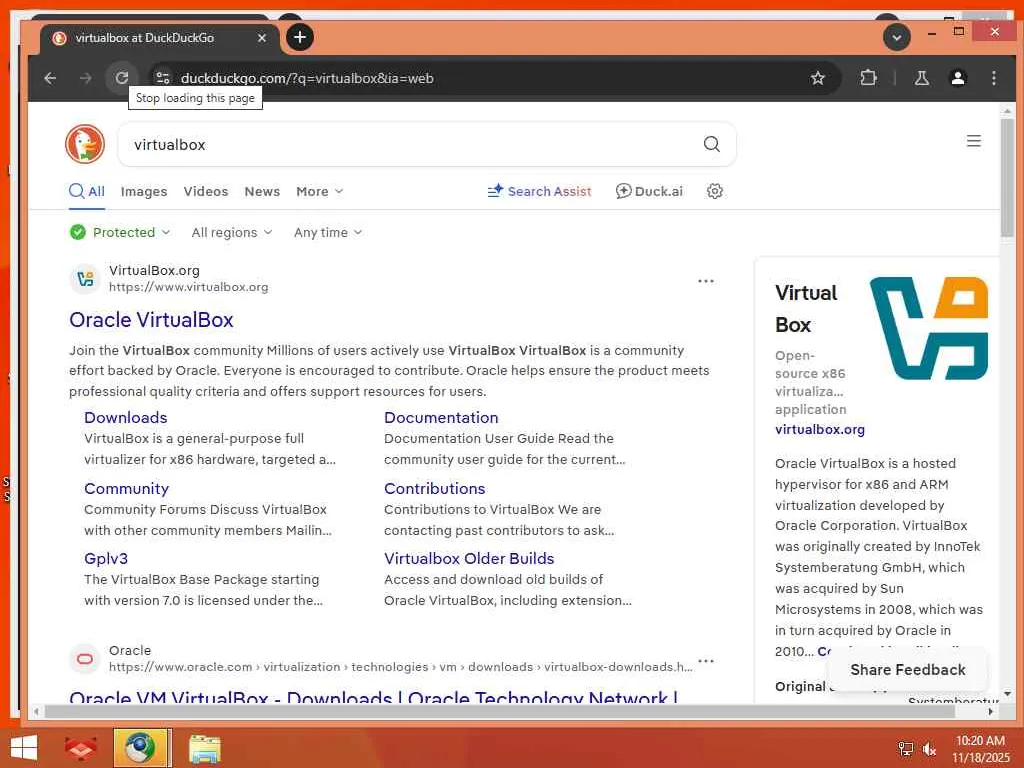
Task: Click scroll down arrow on vertical scrollbar
Action: (1008, 694)
